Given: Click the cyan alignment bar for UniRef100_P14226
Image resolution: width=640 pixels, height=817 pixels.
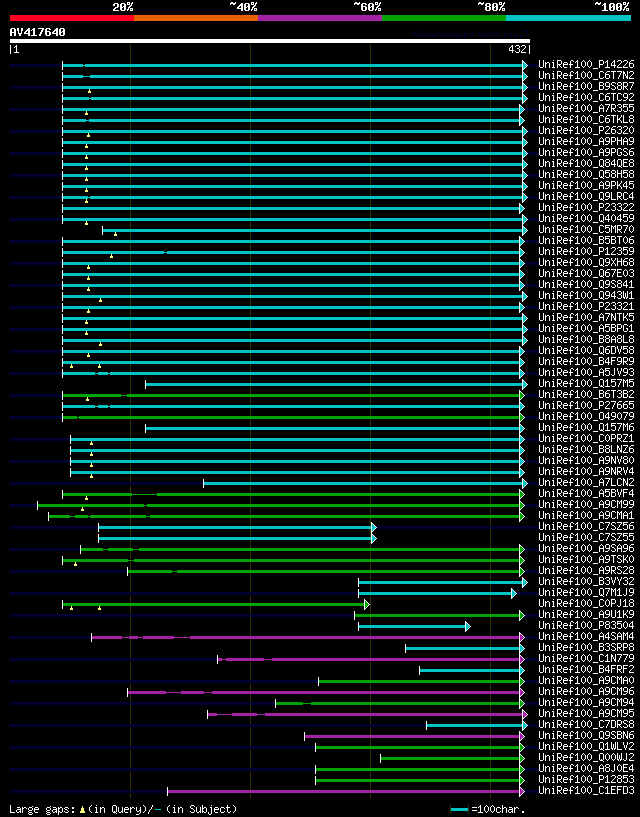Looking at the screenshot, I should (295, 65).
